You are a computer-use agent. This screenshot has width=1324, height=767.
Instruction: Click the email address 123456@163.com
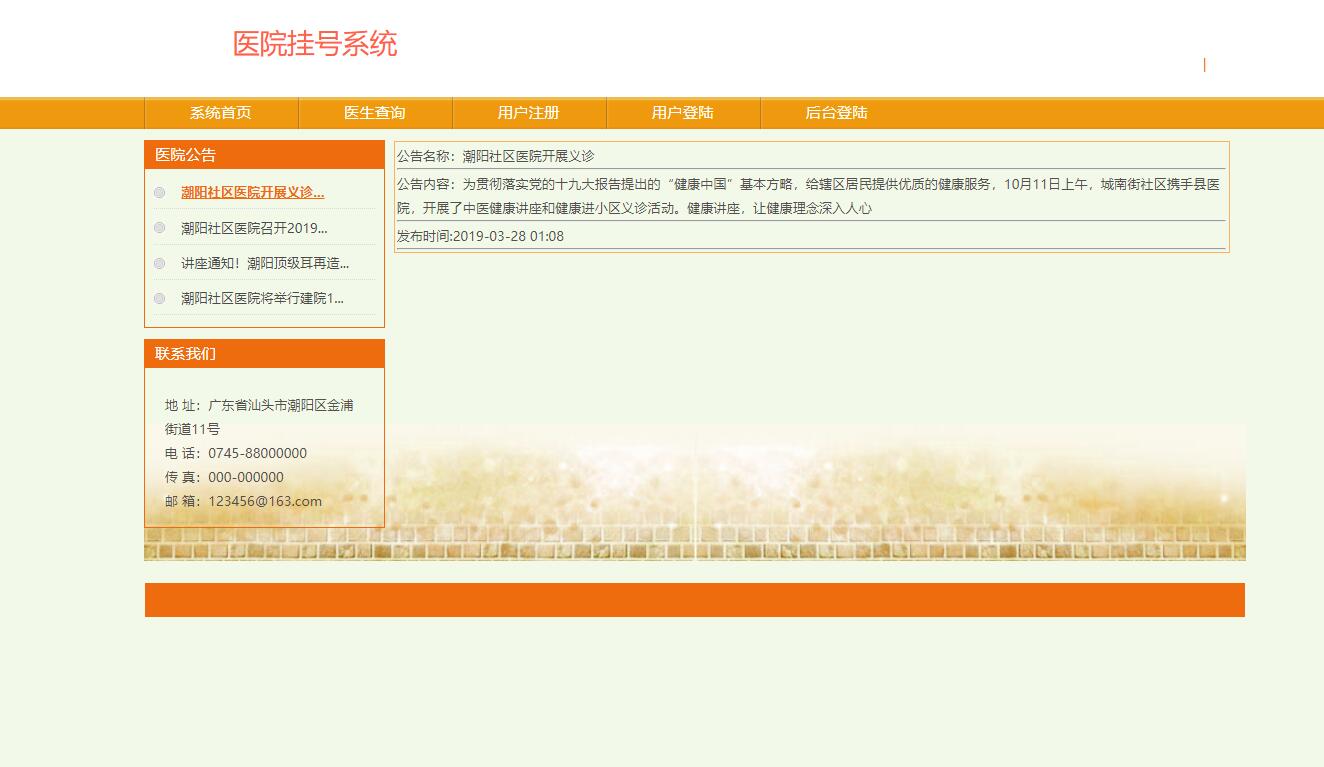265,501
